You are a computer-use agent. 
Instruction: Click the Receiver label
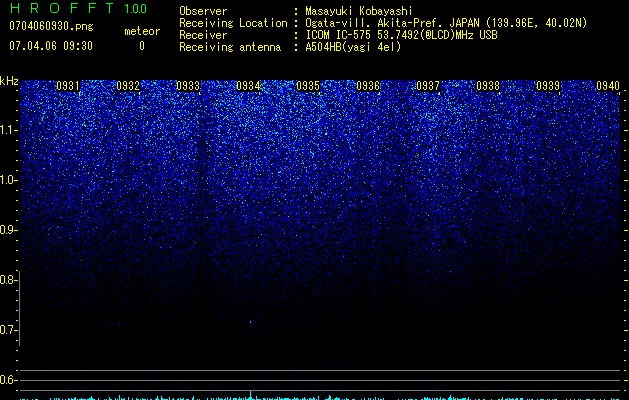(x=203, y=35)
